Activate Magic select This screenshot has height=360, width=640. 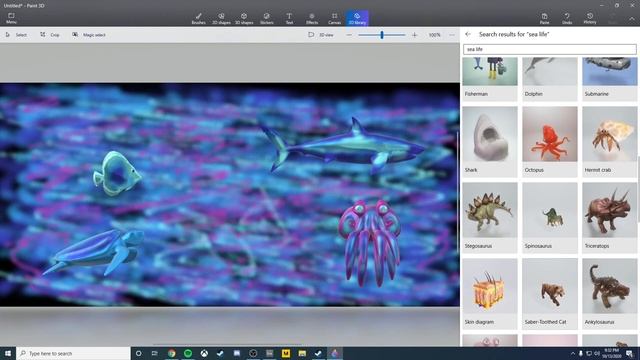(89, 35)
